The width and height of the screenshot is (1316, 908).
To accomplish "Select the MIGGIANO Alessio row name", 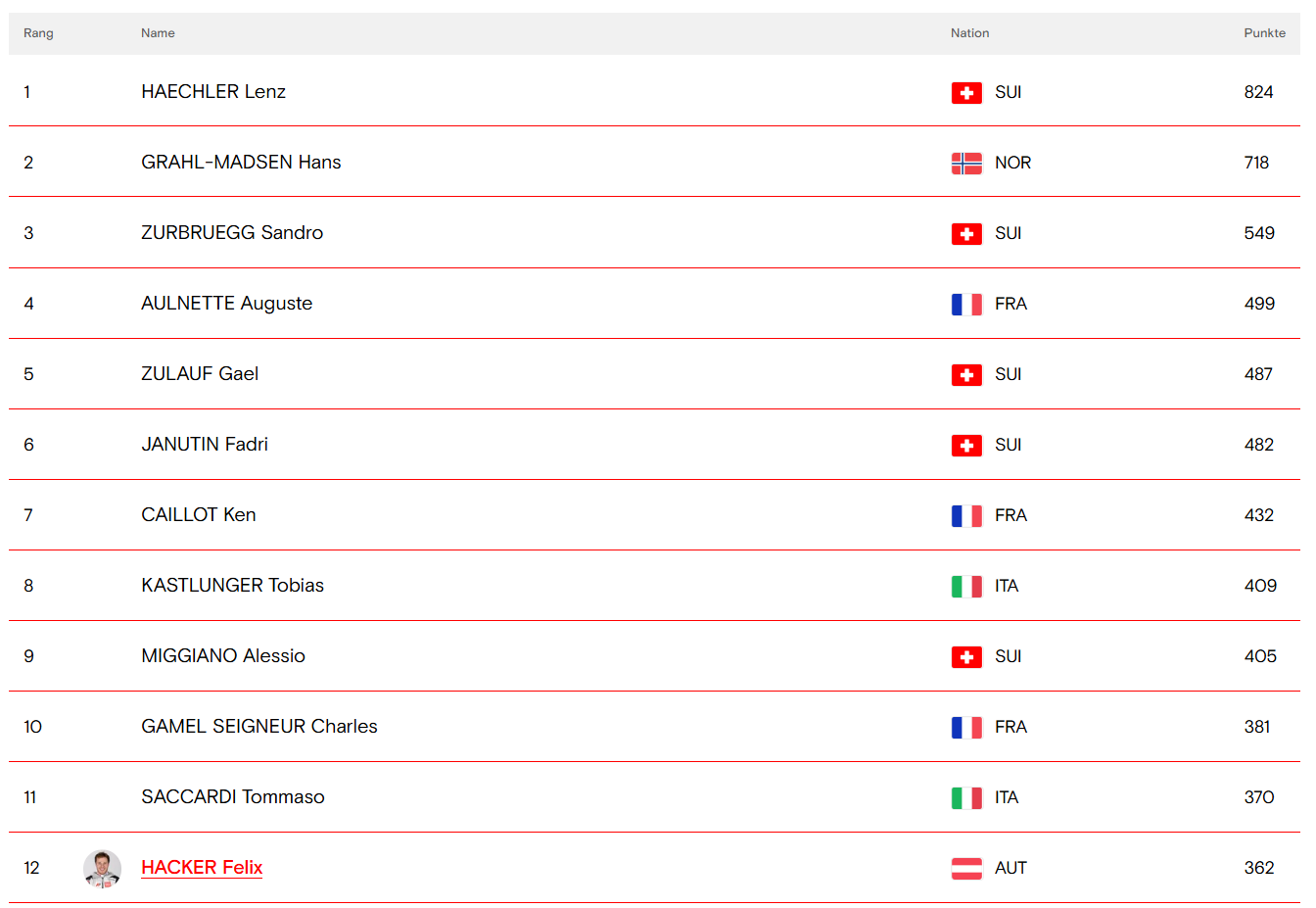I will [223, 656].
